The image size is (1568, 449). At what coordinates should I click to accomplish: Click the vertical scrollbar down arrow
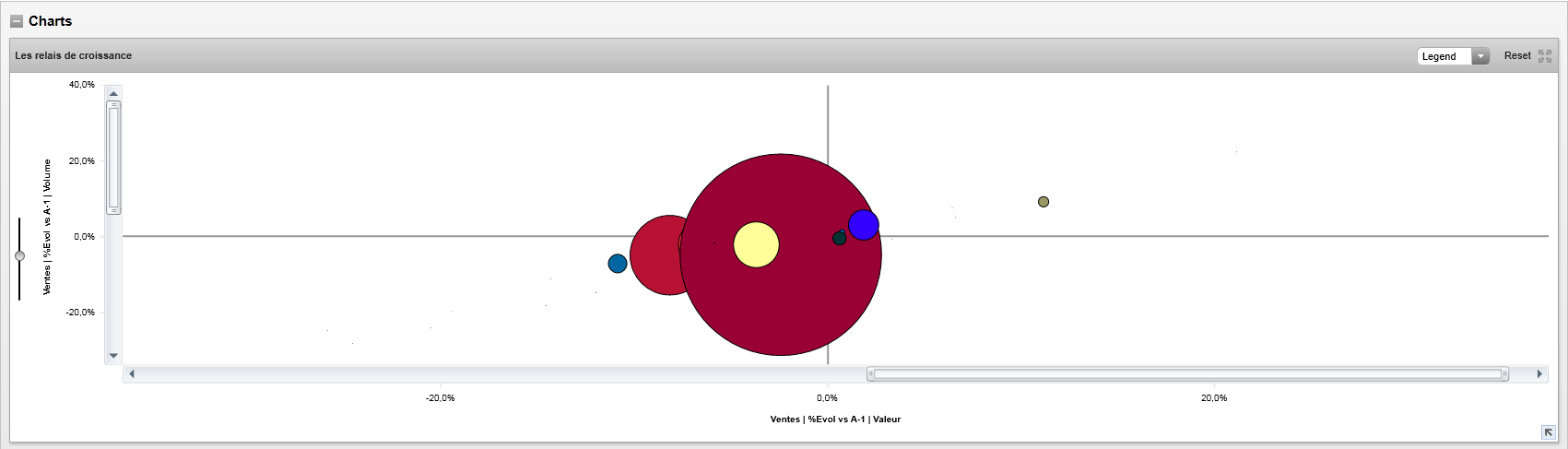coord(113,356)
